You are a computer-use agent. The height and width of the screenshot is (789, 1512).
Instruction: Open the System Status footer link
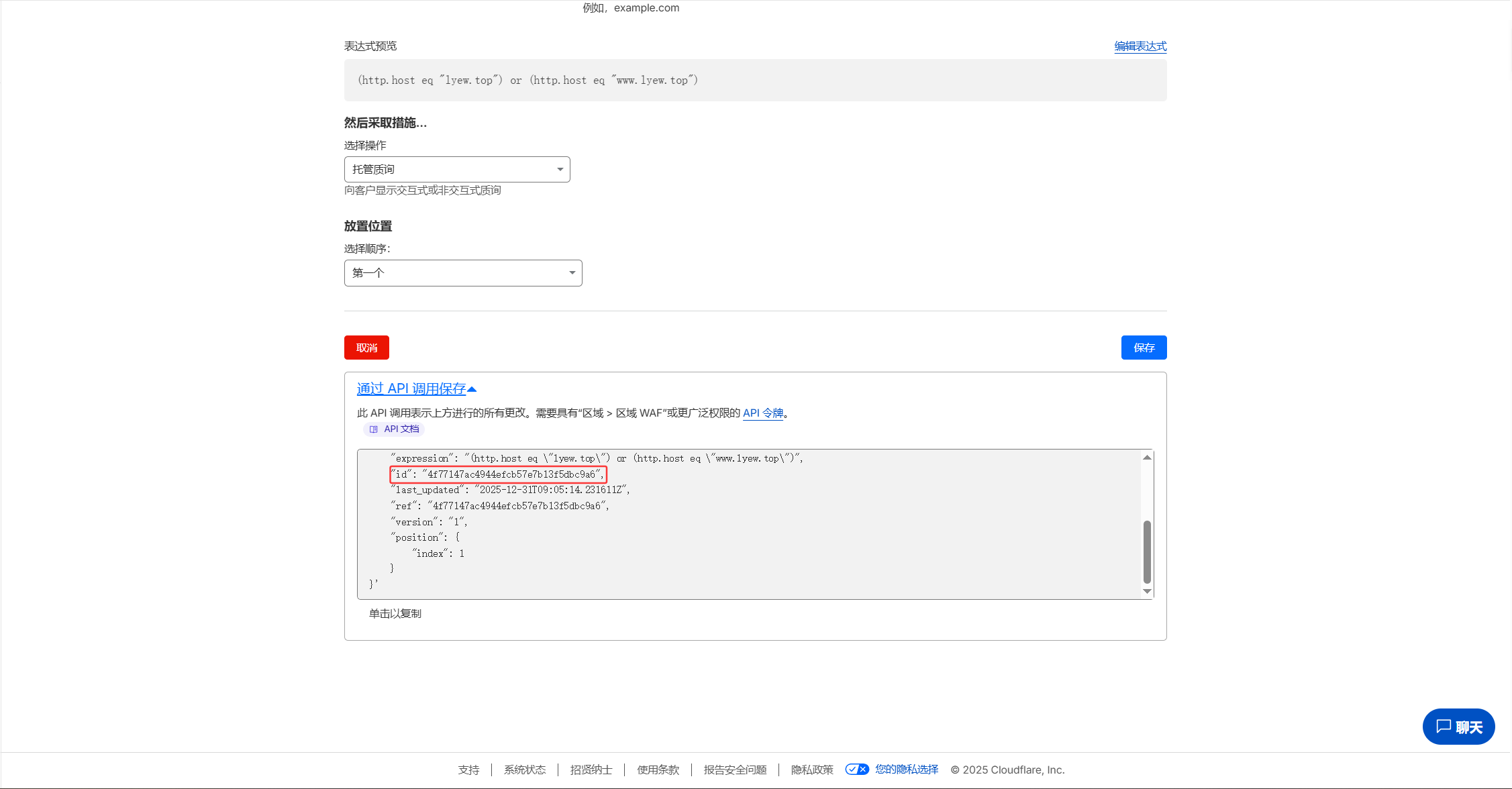525,770
